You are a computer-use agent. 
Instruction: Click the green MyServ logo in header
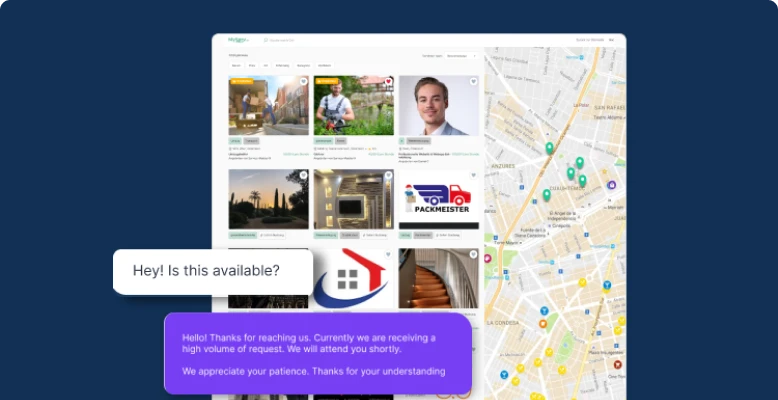click(238, 40)
